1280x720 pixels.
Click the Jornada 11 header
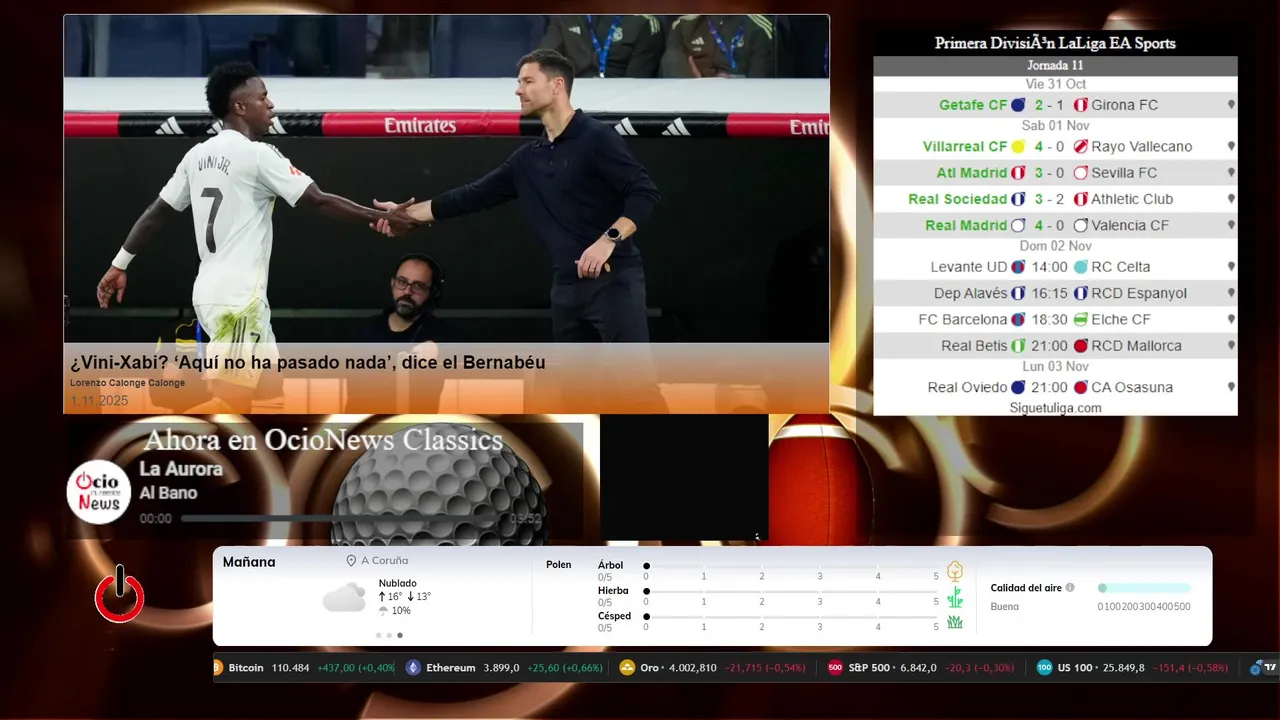coord(1055,65)
